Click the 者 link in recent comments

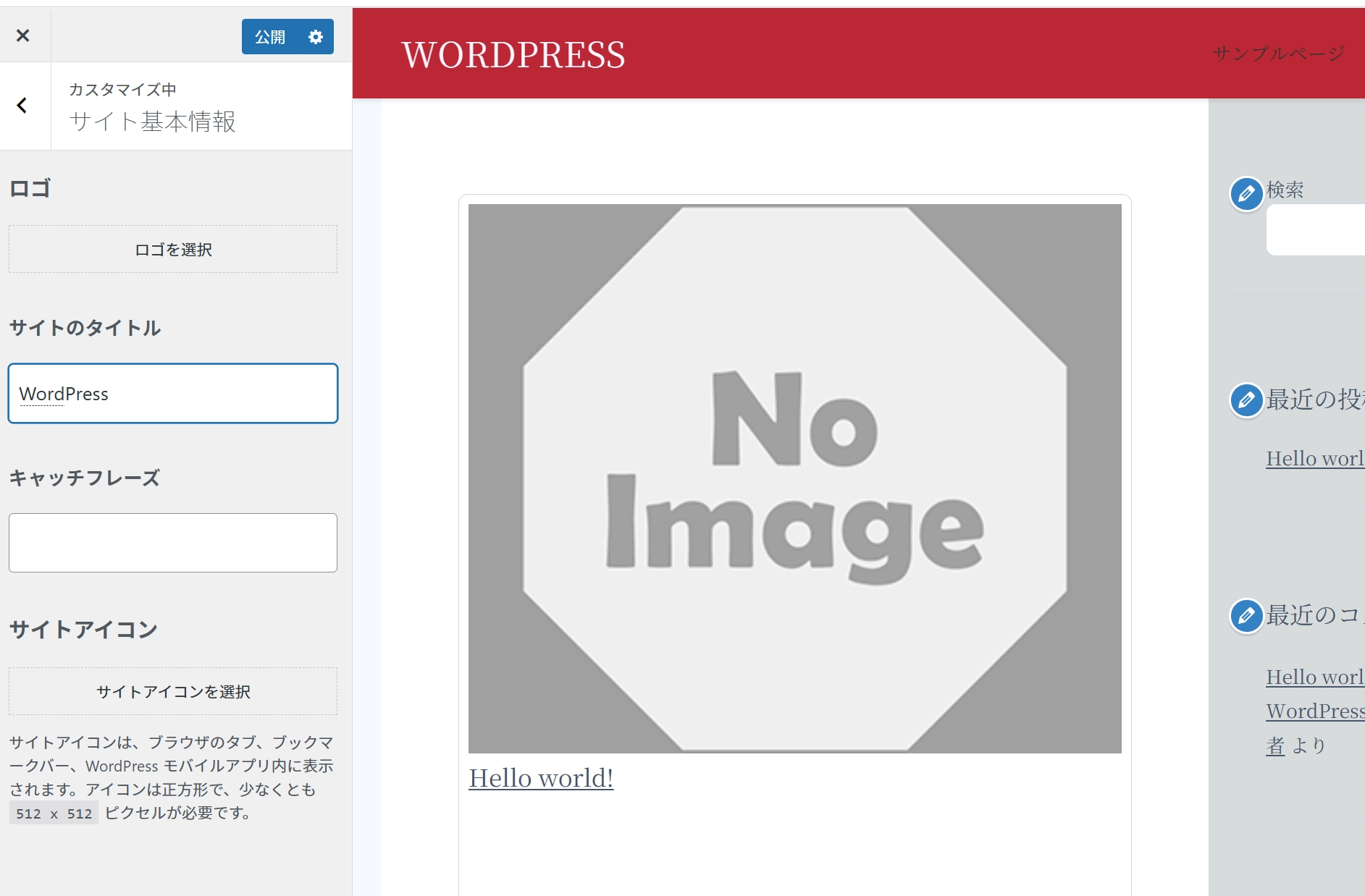pos(1275,745)
